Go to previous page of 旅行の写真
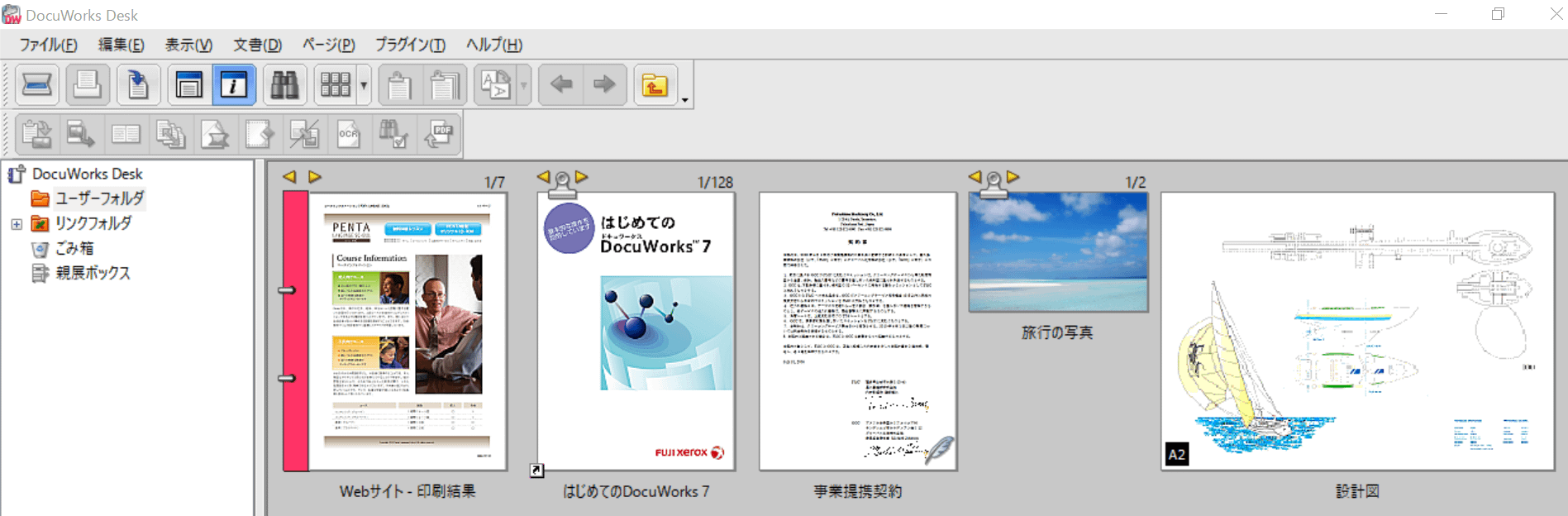Image resolution: width=1568 pixels, height=516 pixels. click(975, 177)
